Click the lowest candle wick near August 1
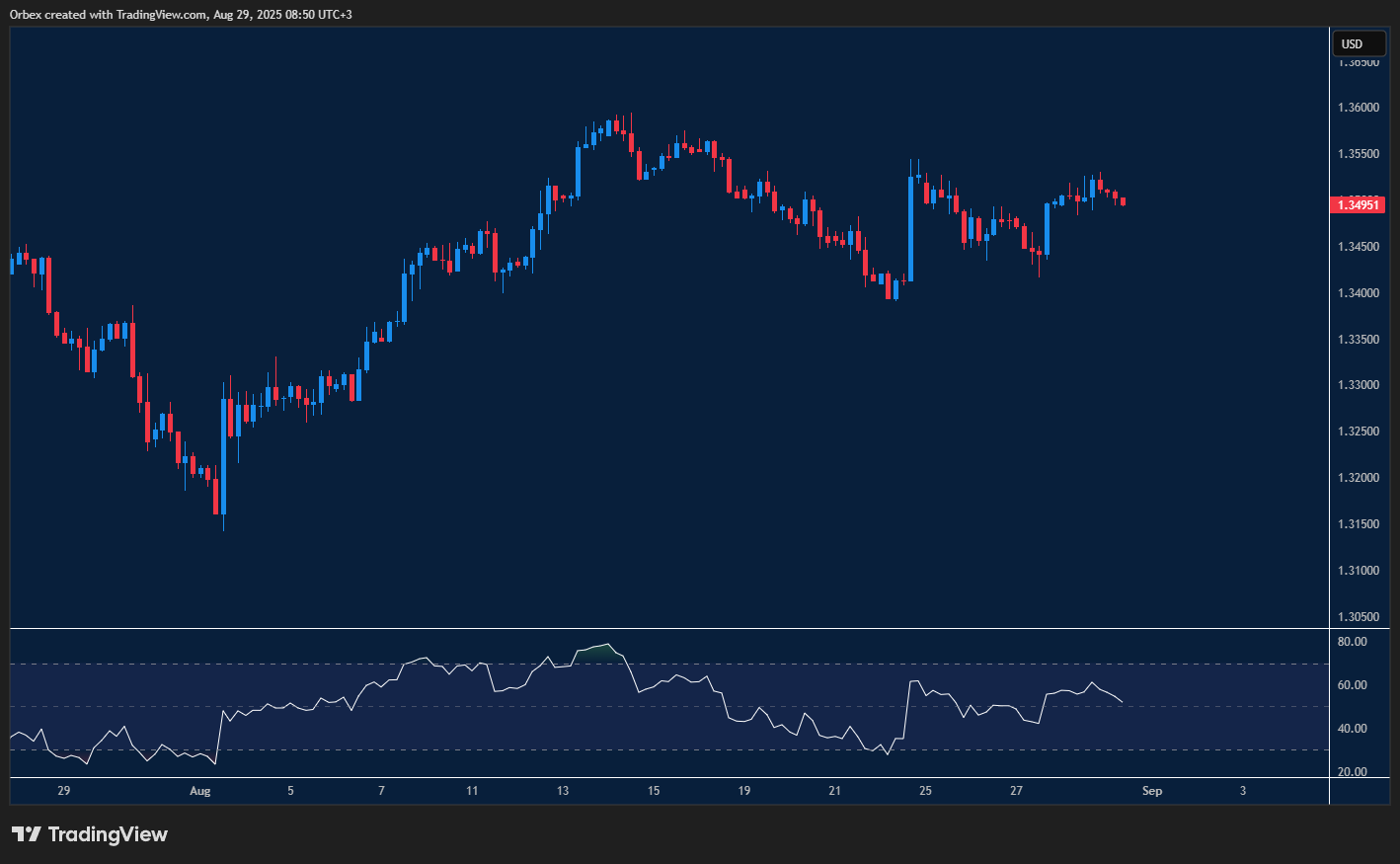The width and height of the screenshot is (1400, 864). (x=223, y=523)
